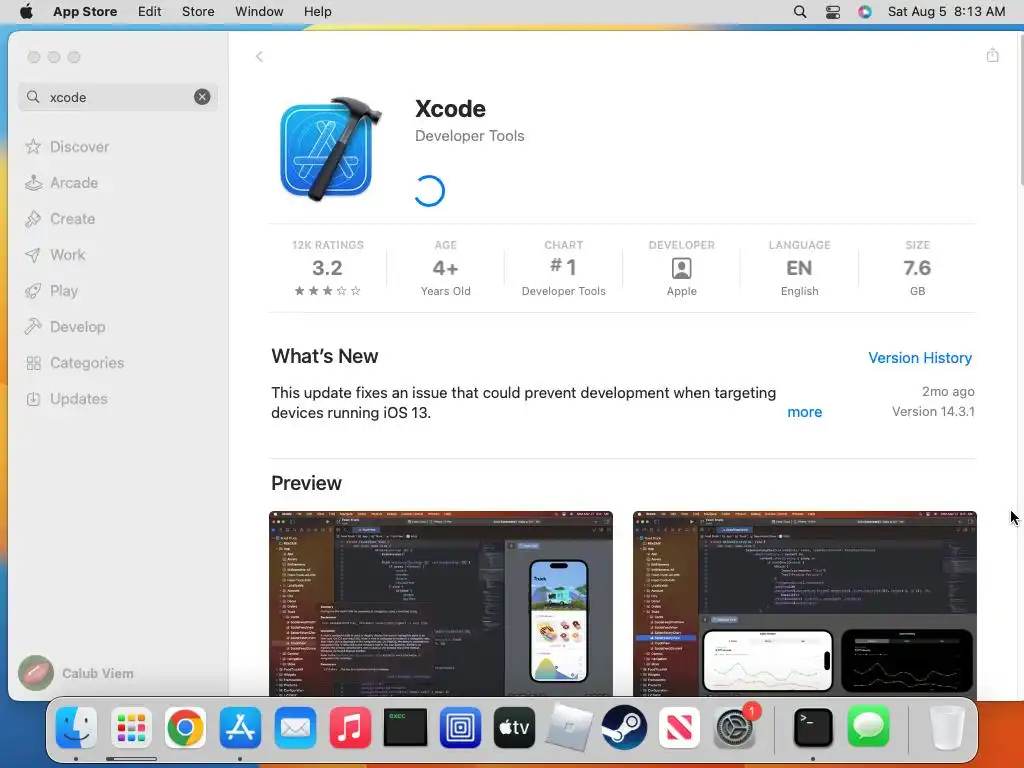Open the Arcade section
This screenshot has height=768, width=1024.
(x=61, y=183)
